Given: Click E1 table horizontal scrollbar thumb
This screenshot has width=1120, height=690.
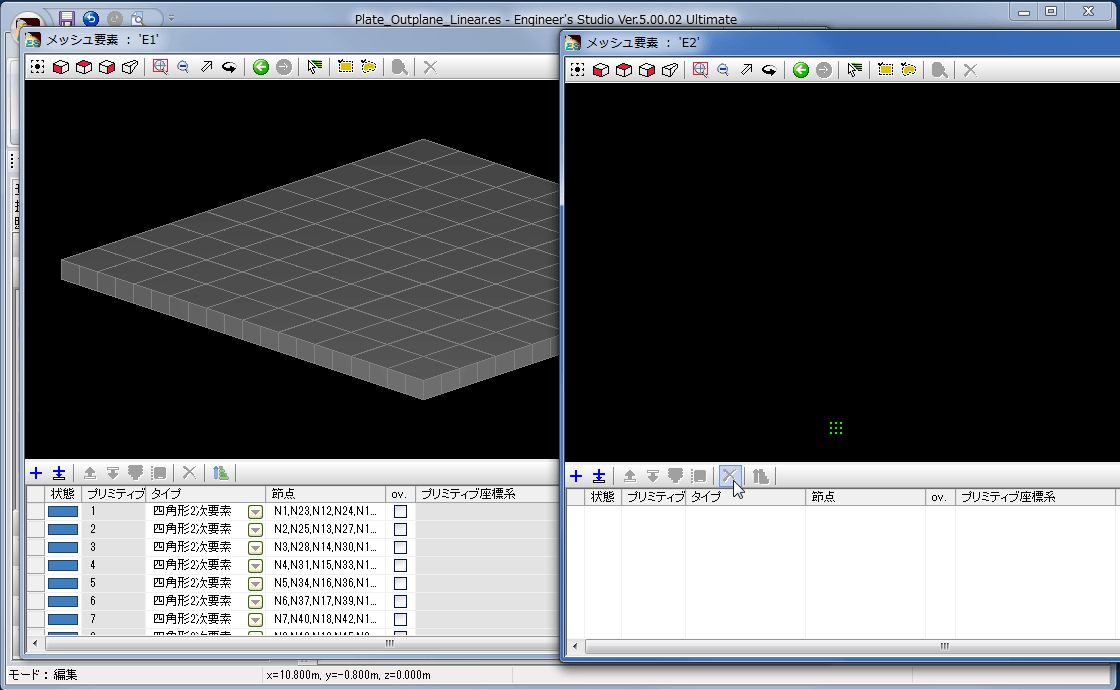Looking at the screenshot, I should [x=388, y=644].
